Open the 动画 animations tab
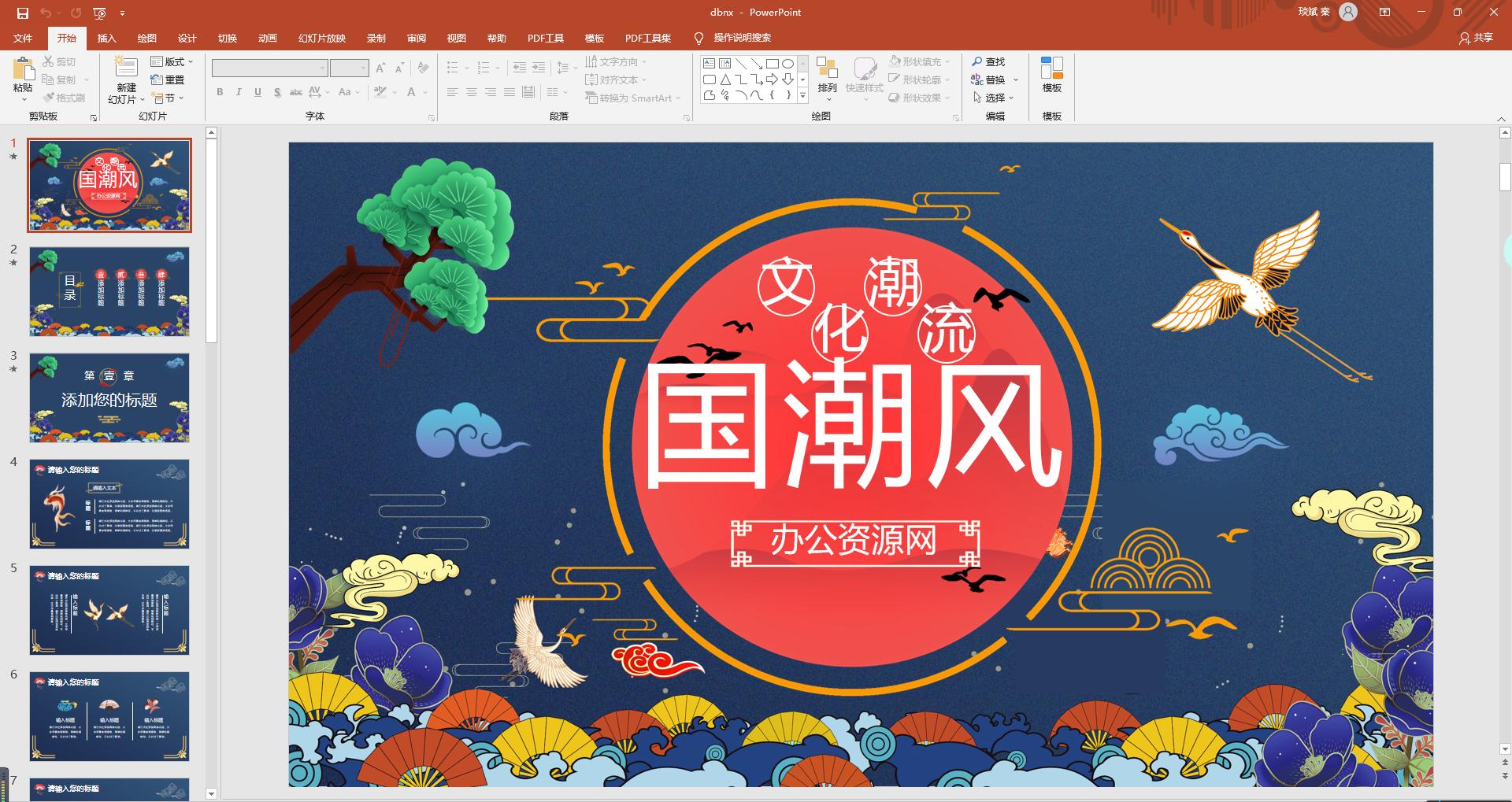This screenshot has height=802, width=1512. [x=267, y=38]
